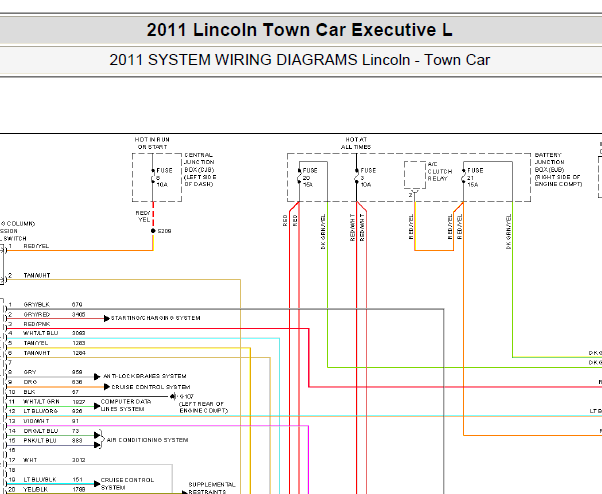This screenshot has height=494, width=602.
Task: Click circuit number '959'
Action: click(77, 372)
